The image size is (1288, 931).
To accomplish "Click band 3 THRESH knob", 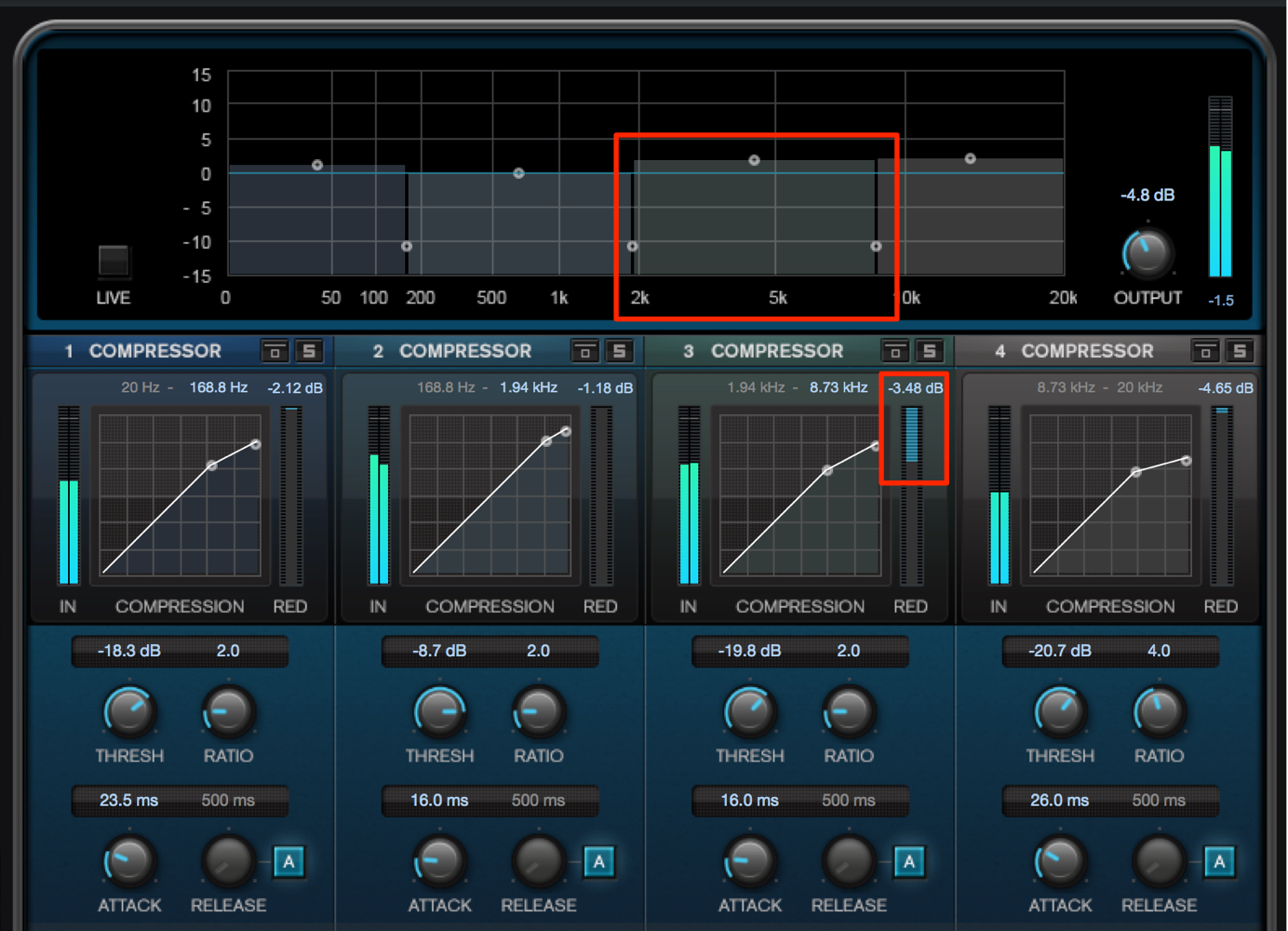I will pyautogui.click(x=750, y=712).
